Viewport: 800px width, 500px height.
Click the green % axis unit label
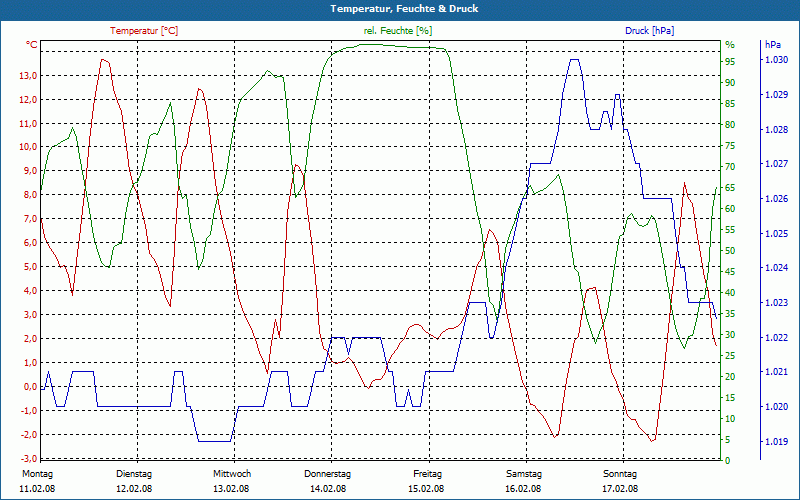[730, 45]
